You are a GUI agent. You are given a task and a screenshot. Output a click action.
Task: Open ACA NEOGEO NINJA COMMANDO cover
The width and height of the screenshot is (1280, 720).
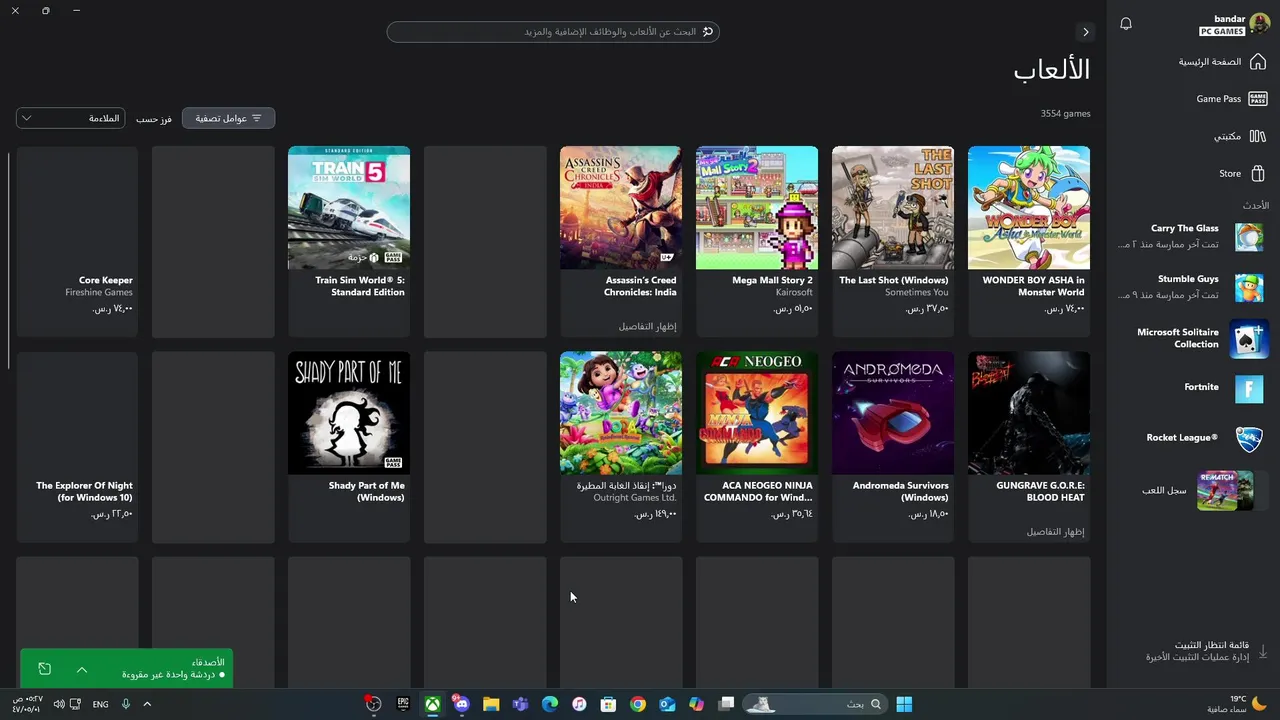[x=757, y=413]
